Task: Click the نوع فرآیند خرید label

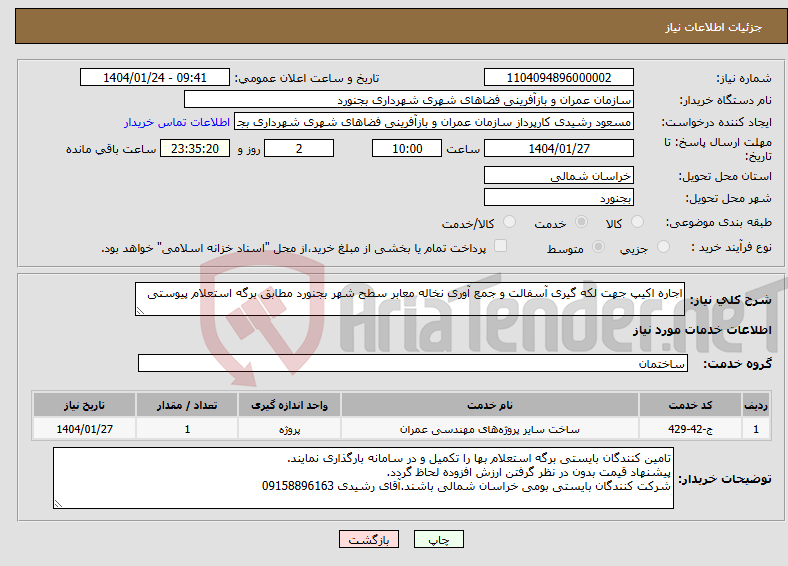Action: click(731, 247)
